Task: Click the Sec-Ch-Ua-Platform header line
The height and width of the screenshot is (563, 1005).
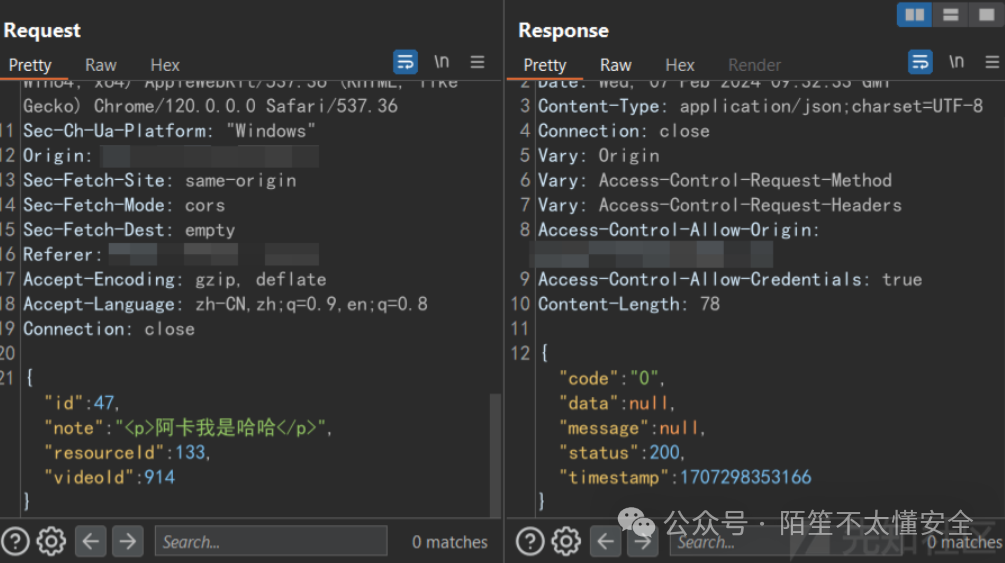Action: [x=169, y=131]
